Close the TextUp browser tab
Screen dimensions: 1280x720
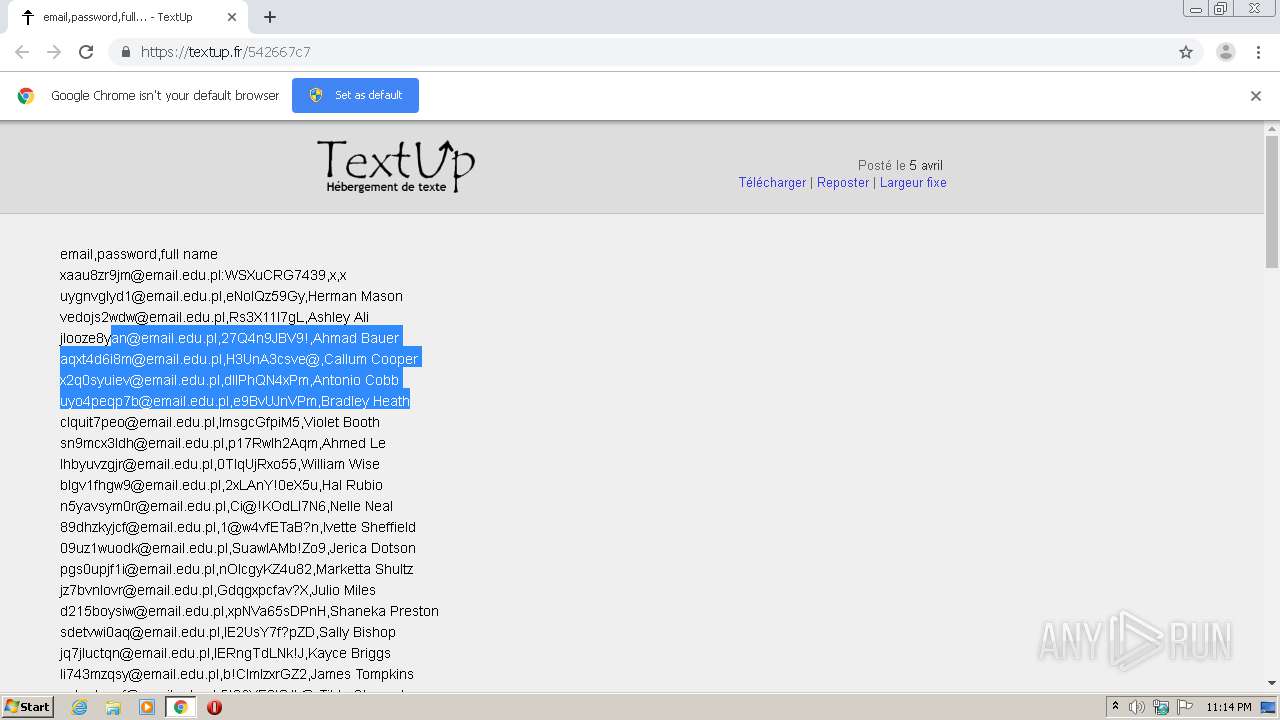point(232,17)
